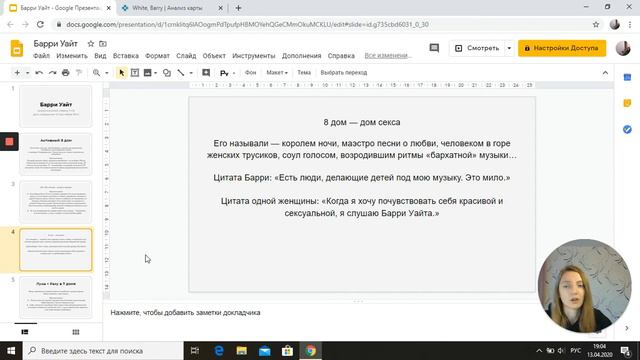Click the Print icon in toolbar

click(65, 73)
